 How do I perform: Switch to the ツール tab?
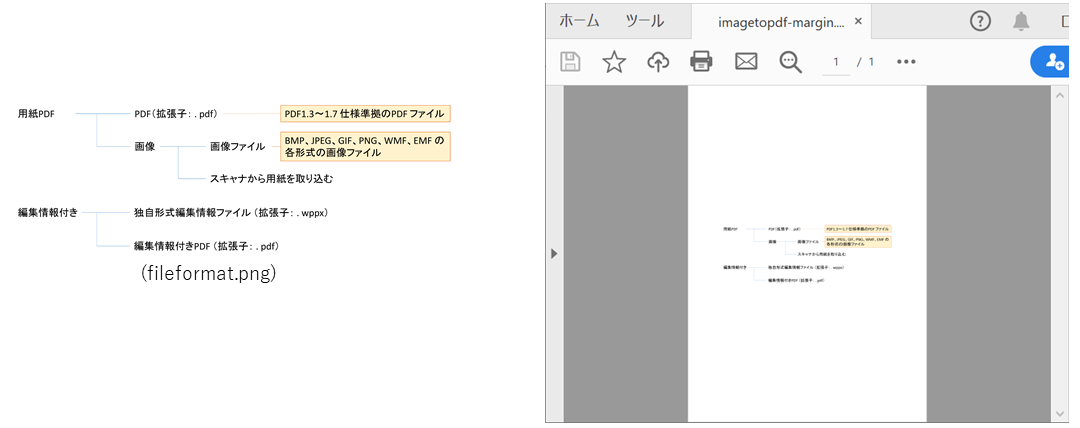pyautogui.click(x=645, y=20)
